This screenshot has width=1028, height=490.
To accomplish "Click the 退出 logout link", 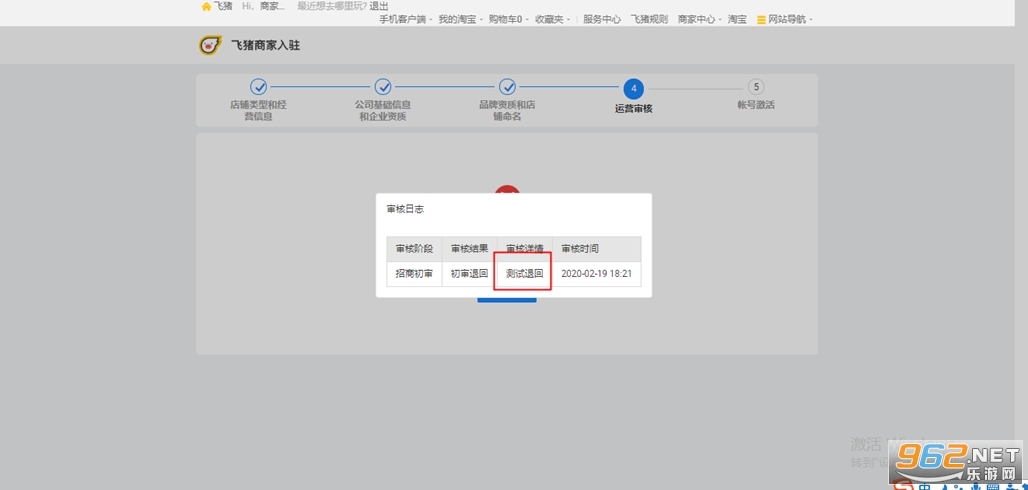I will click(x=379, y=6).
